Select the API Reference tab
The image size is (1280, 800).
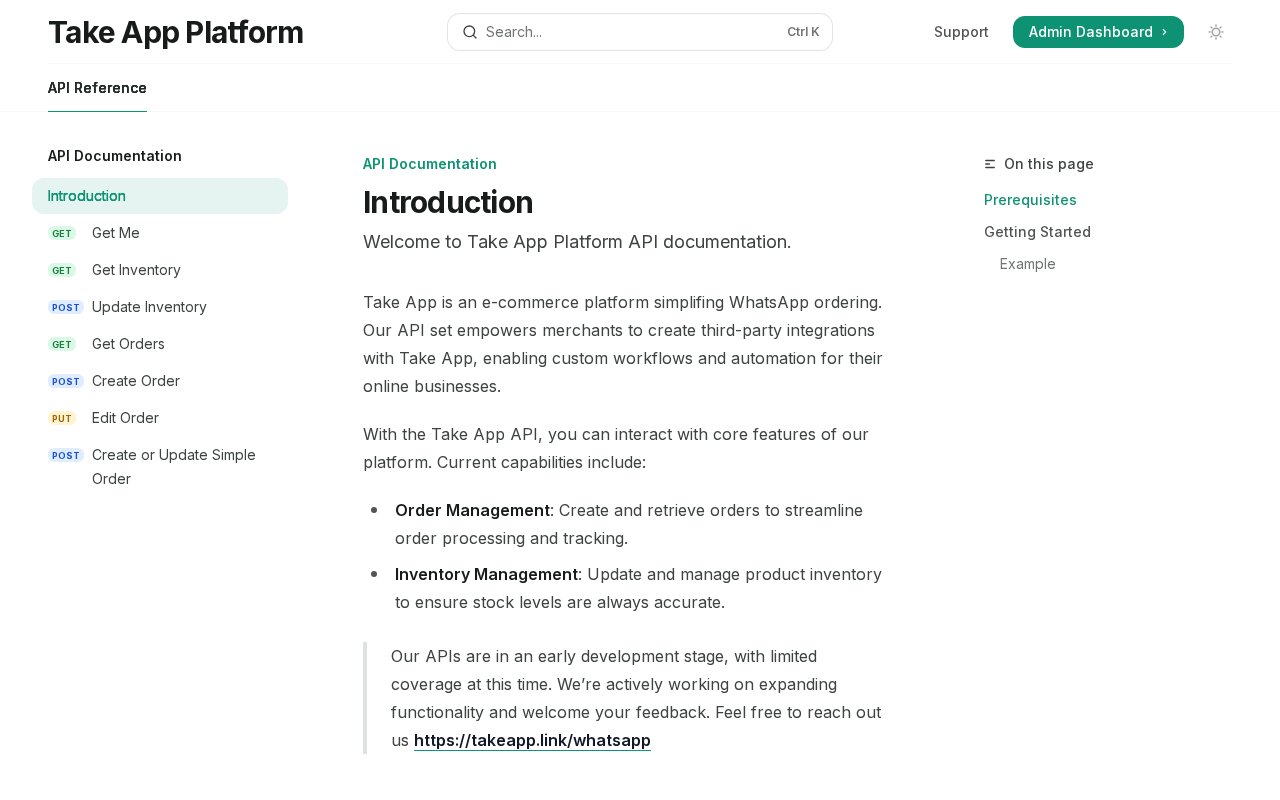pos(97,88)
